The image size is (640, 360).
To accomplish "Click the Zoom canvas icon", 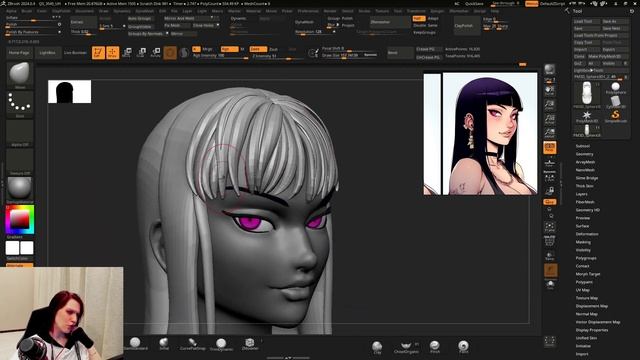I will coord(549,105).
